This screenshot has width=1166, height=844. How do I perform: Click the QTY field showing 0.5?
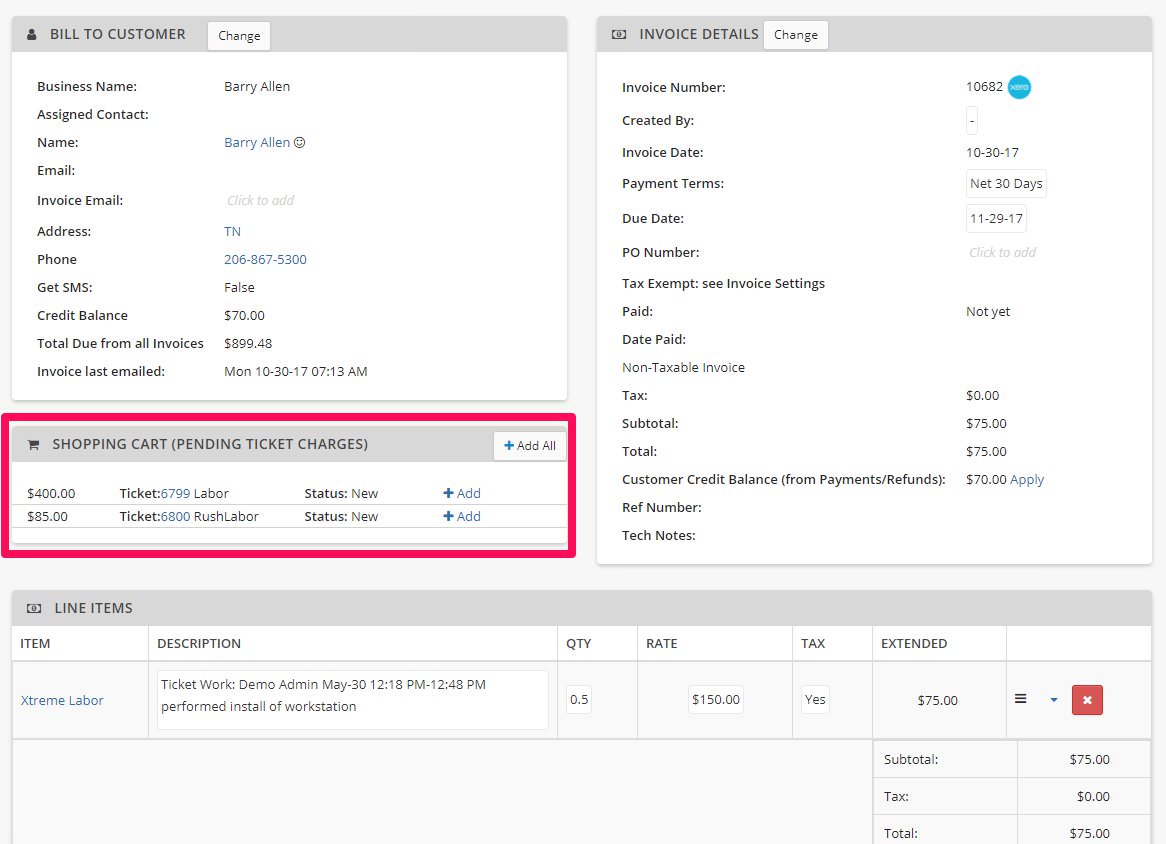click(x=578, y=700)
